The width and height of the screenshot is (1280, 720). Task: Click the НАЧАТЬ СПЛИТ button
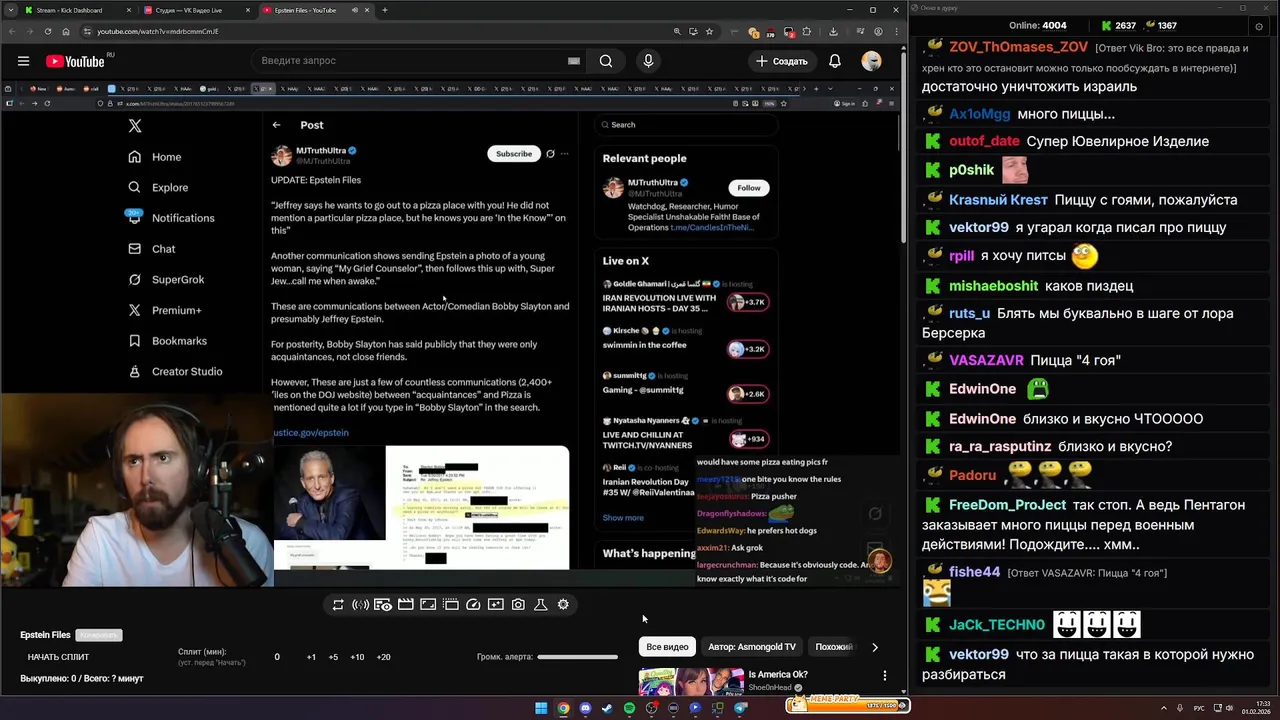[58, 657]
